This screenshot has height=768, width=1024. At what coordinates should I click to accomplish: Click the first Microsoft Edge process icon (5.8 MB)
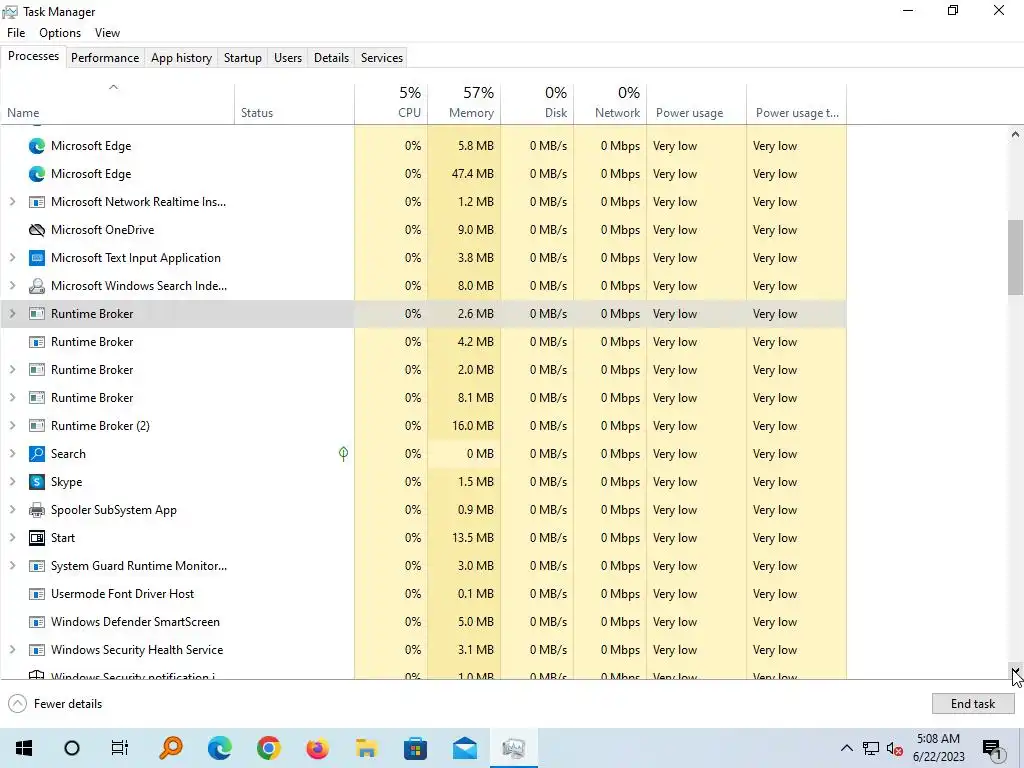click(x=37, y=146)
